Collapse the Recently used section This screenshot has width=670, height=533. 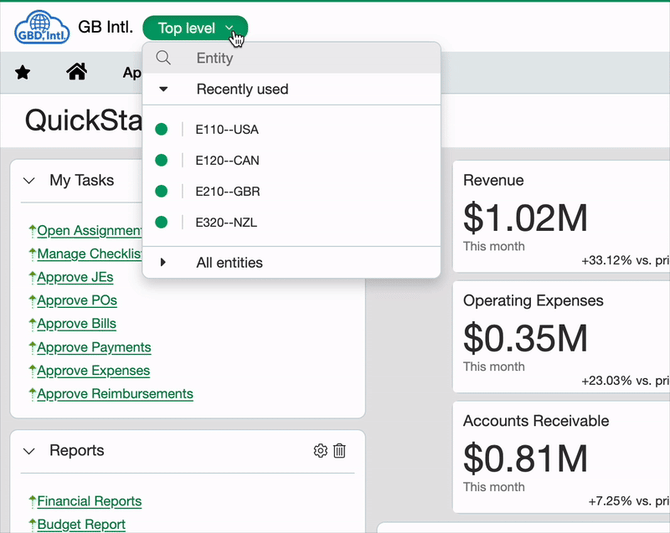coord(163,89)
